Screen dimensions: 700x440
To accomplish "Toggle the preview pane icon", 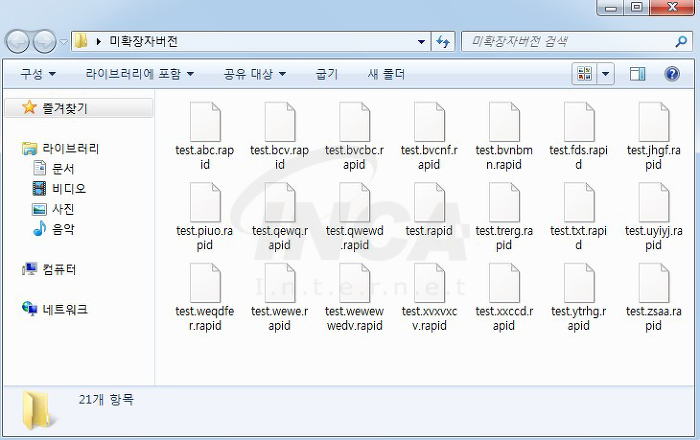I will pos(638,74).
